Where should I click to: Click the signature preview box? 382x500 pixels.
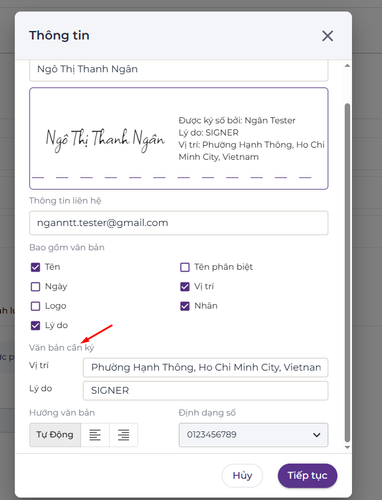179,138
